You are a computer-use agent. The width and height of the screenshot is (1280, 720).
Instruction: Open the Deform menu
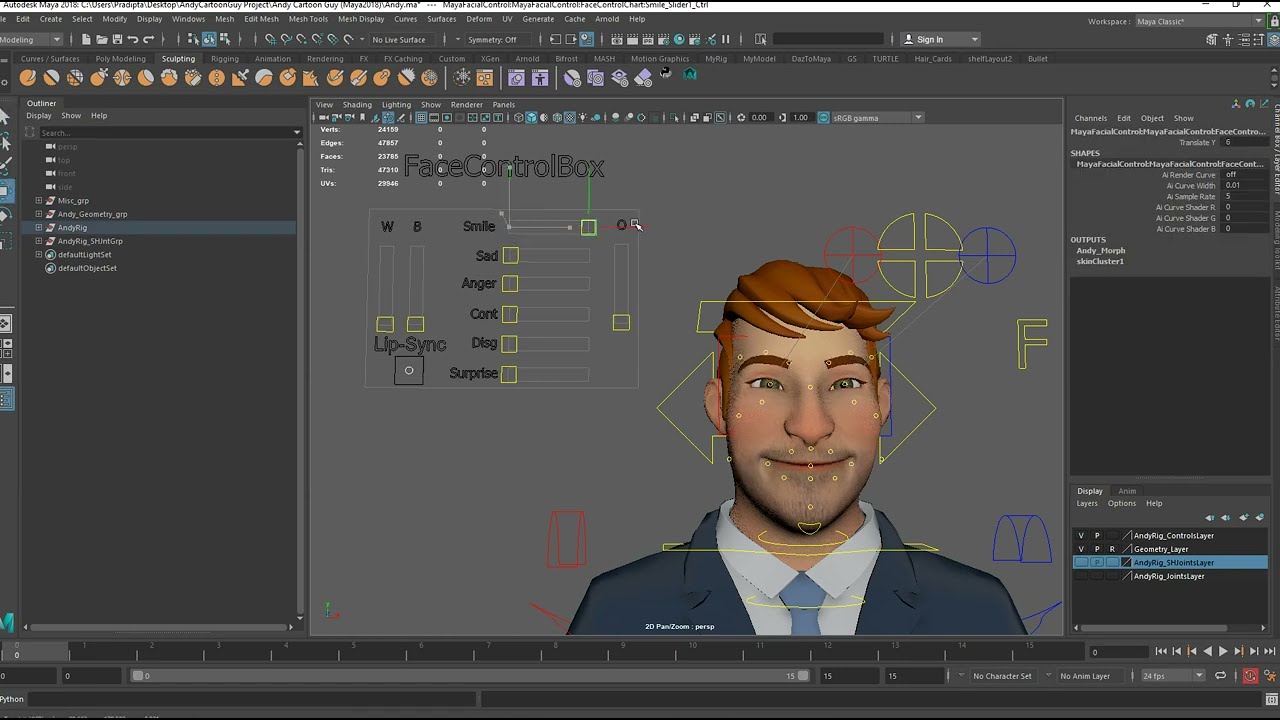click(x=479, y=19)
